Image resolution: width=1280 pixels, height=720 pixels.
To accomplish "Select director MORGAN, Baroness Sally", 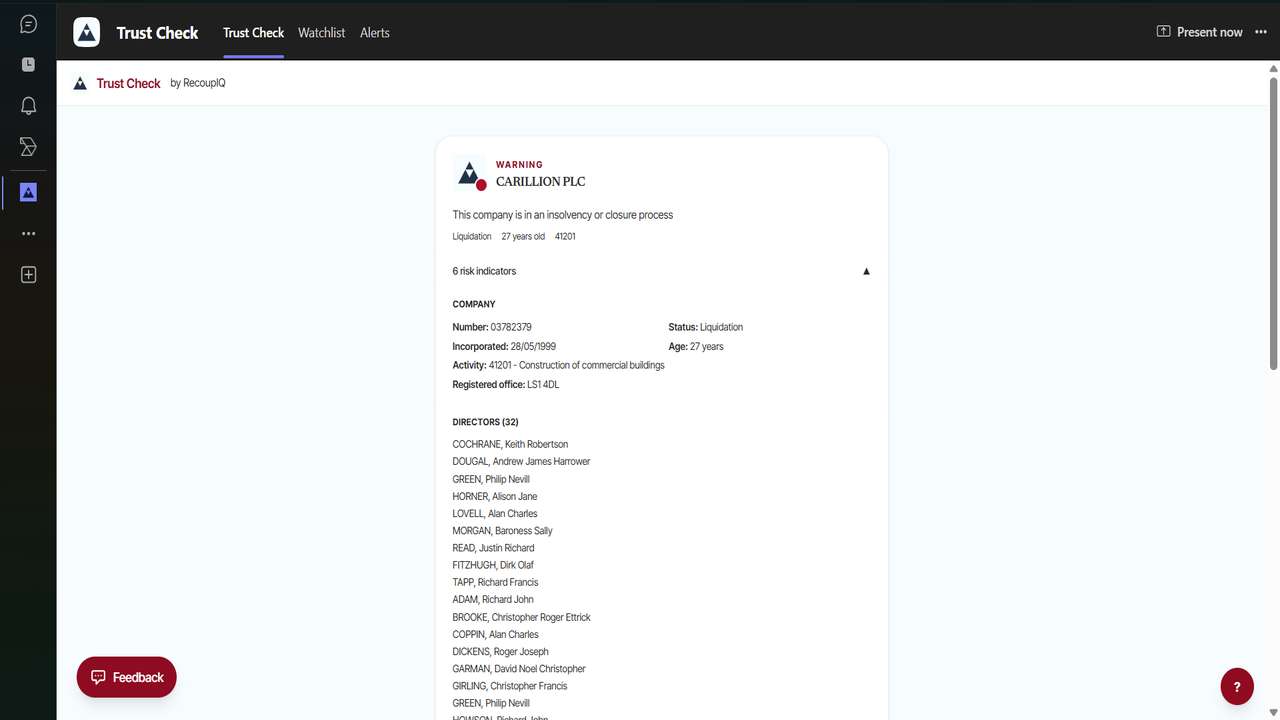I will [x=502, y=531].
